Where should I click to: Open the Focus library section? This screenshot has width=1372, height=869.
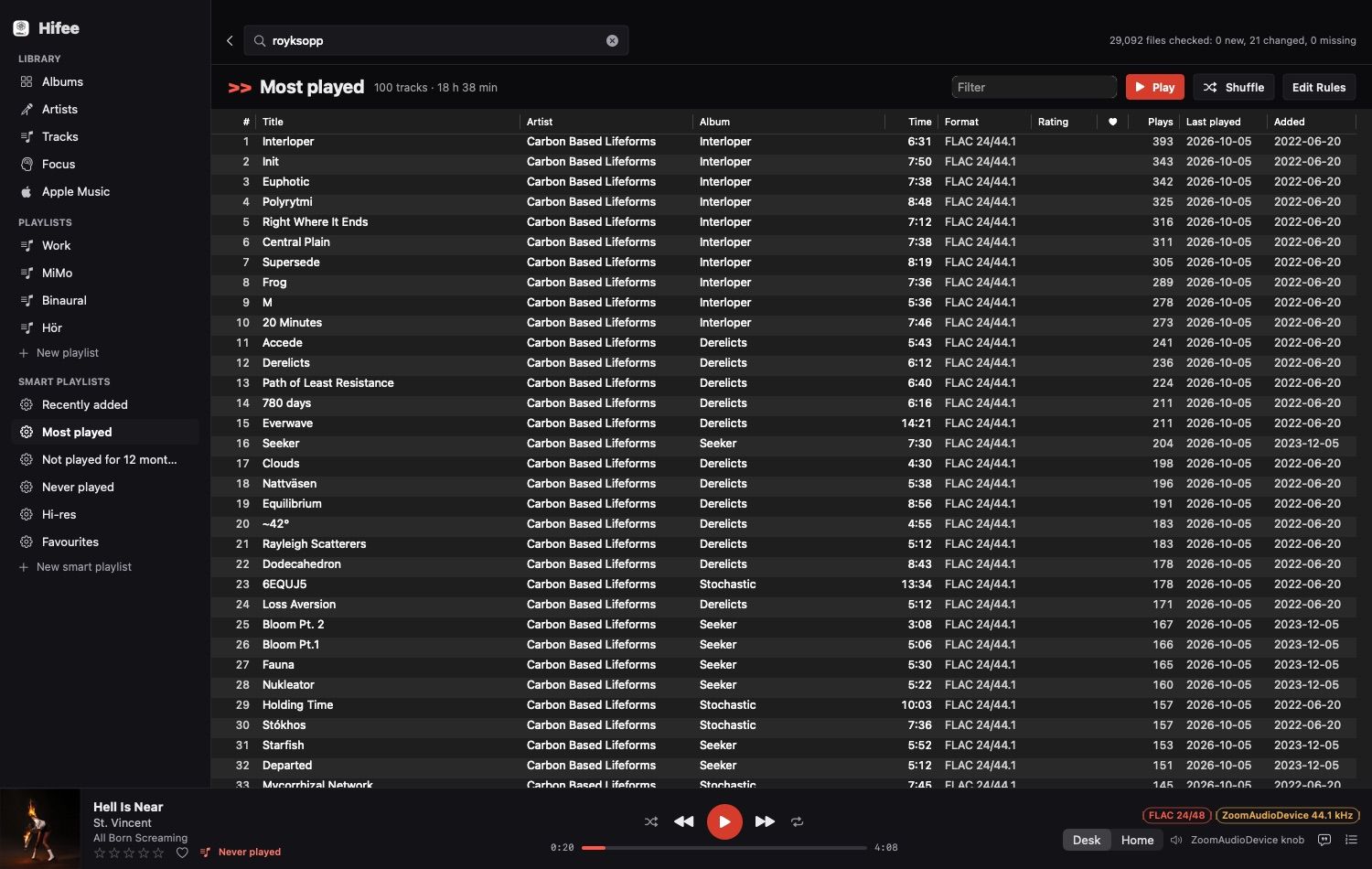pos(59,164)
